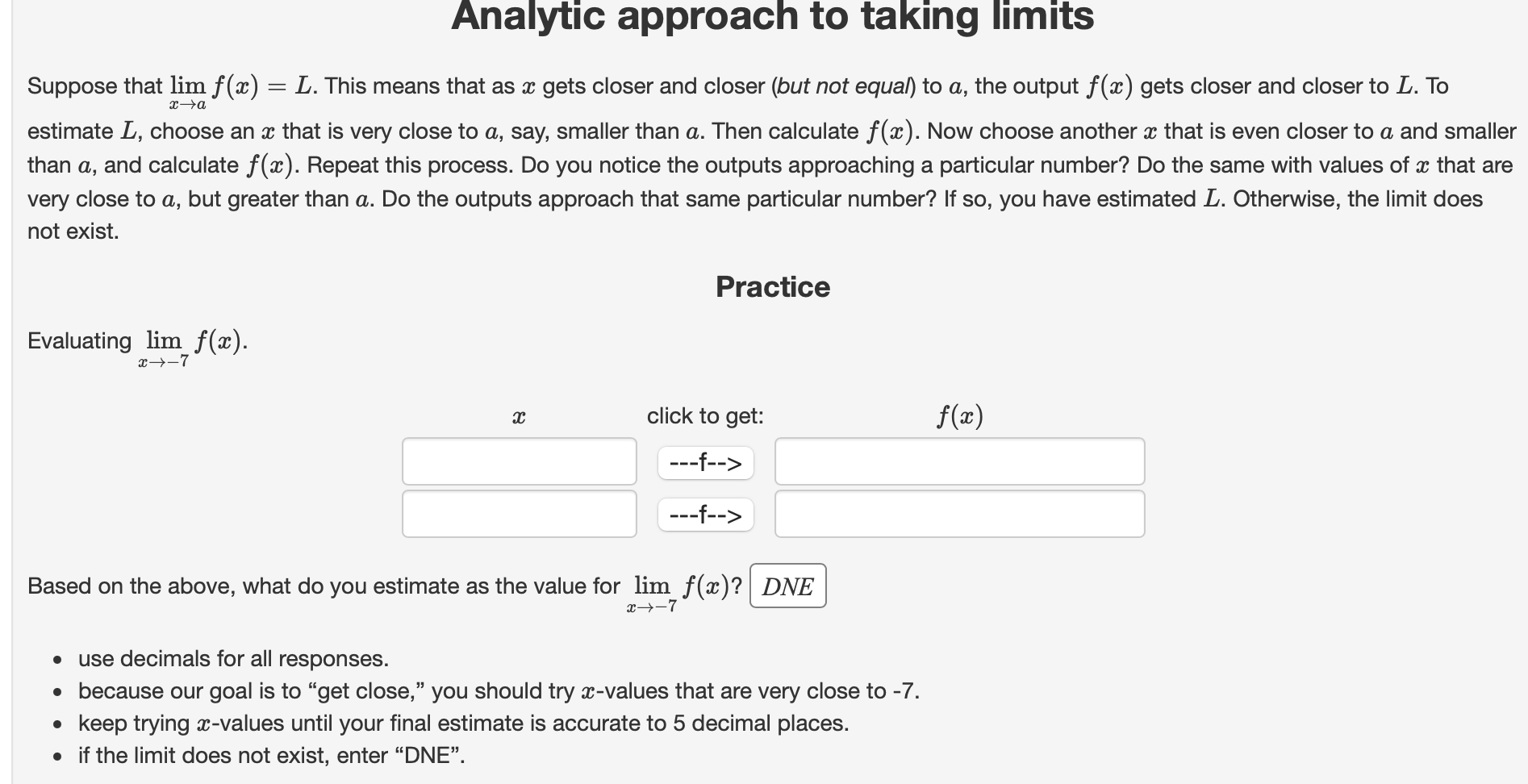Image resolution: width=1528 pixels, height=784 pixels.
Task: Click the bullet mentioning entering "DNE"
Action: [270, 756]
